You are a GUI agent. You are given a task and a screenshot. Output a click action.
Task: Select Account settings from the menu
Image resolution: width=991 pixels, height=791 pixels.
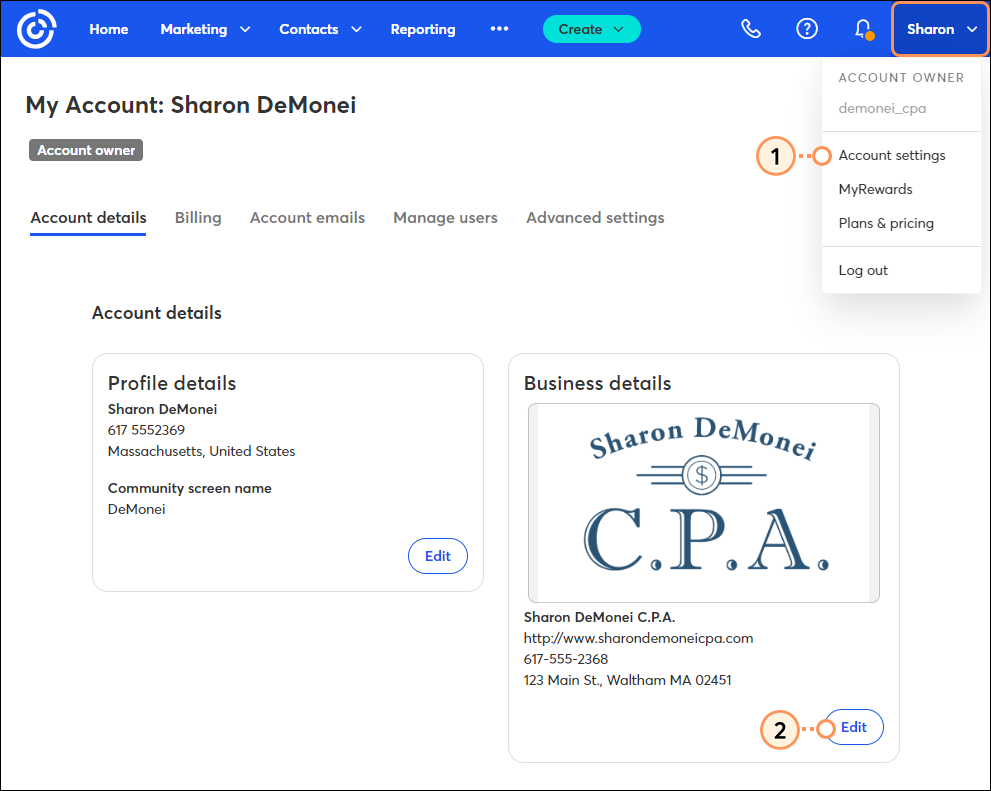(x=892, y=155)
